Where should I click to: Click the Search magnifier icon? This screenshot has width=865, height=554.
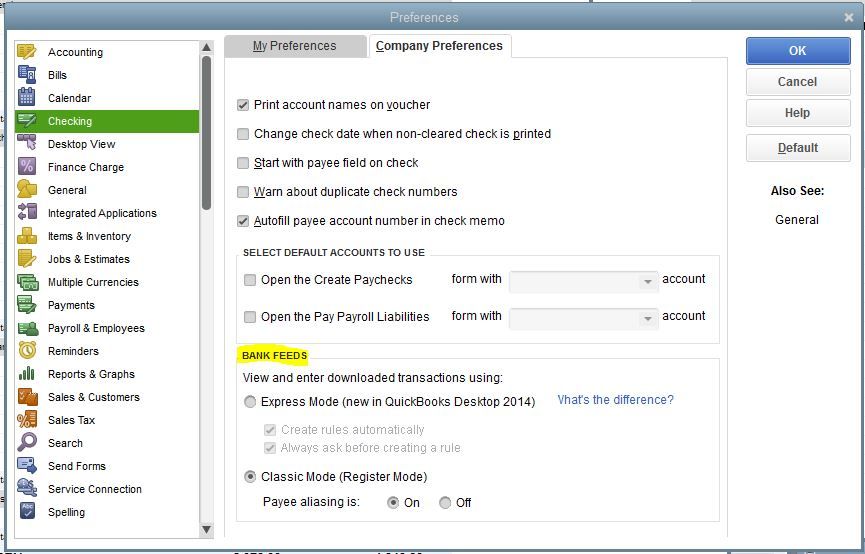pos(27,443)
